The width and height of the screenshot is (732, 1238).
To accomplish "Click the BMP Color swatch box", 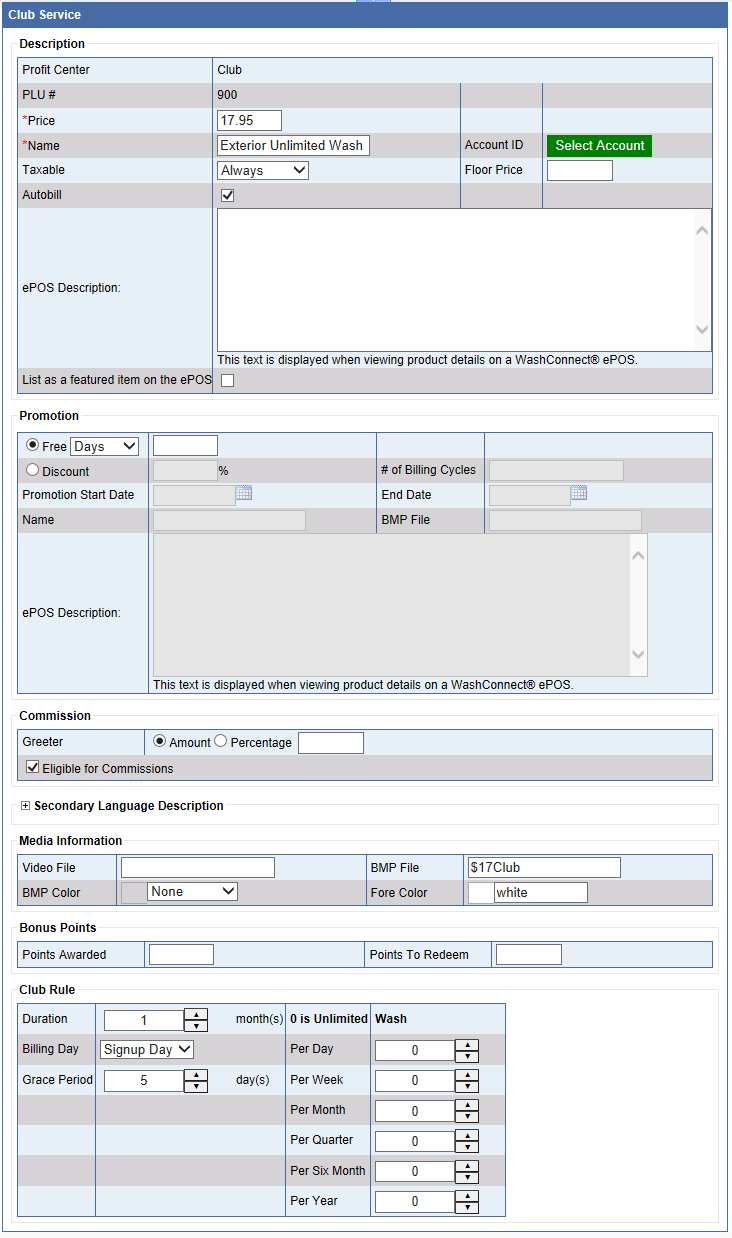I will (x=132, y=892).
